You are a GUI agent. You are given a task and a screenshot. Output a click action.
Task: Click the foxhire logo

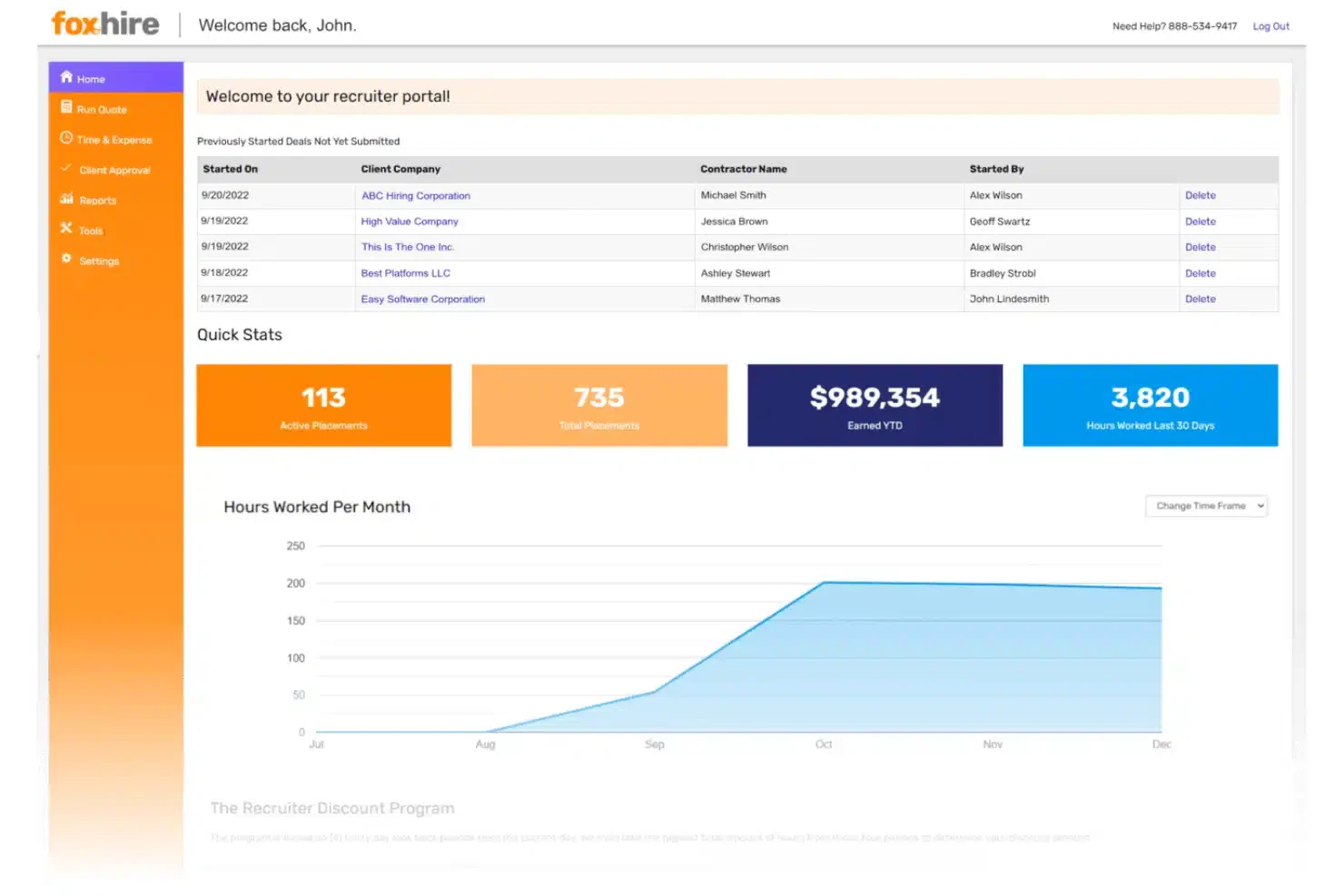click(105, 24)
